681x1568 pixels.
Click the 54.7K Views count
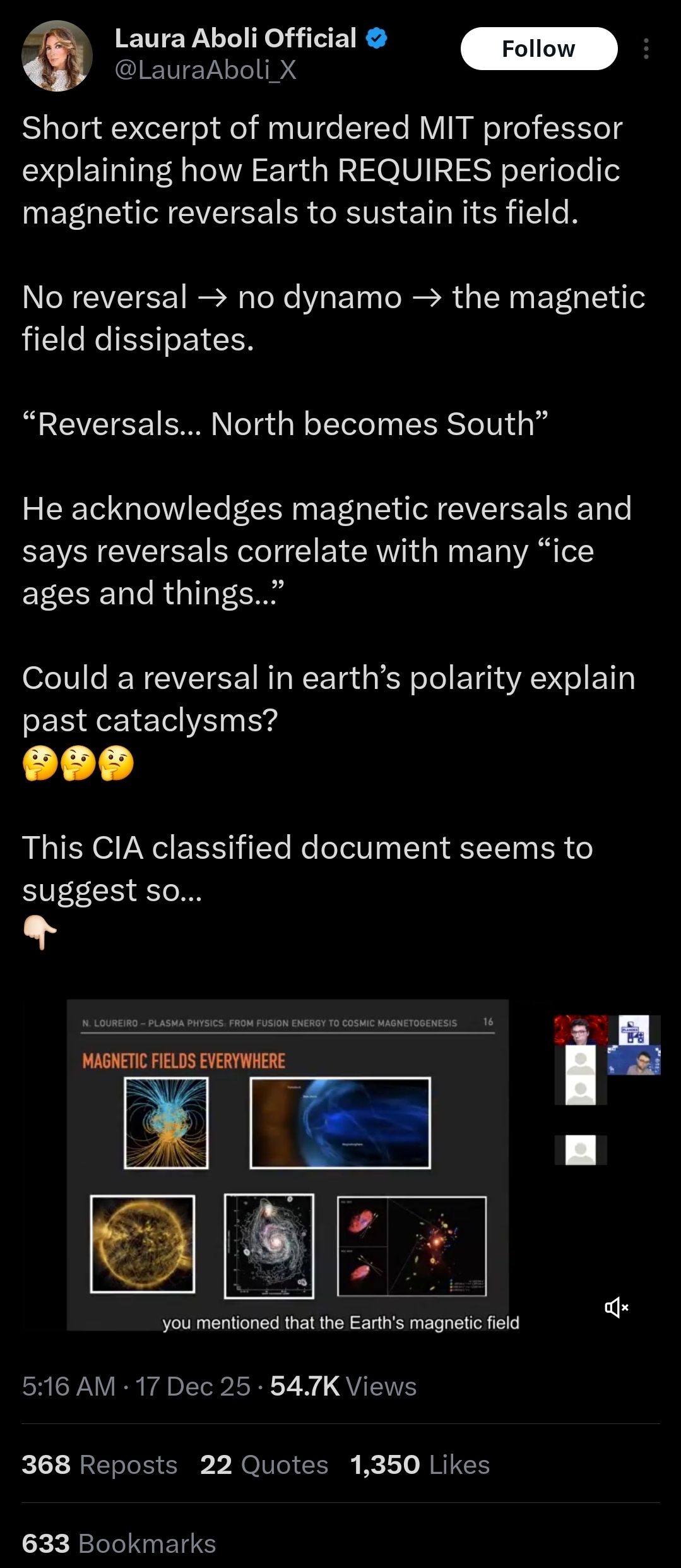343,1386
